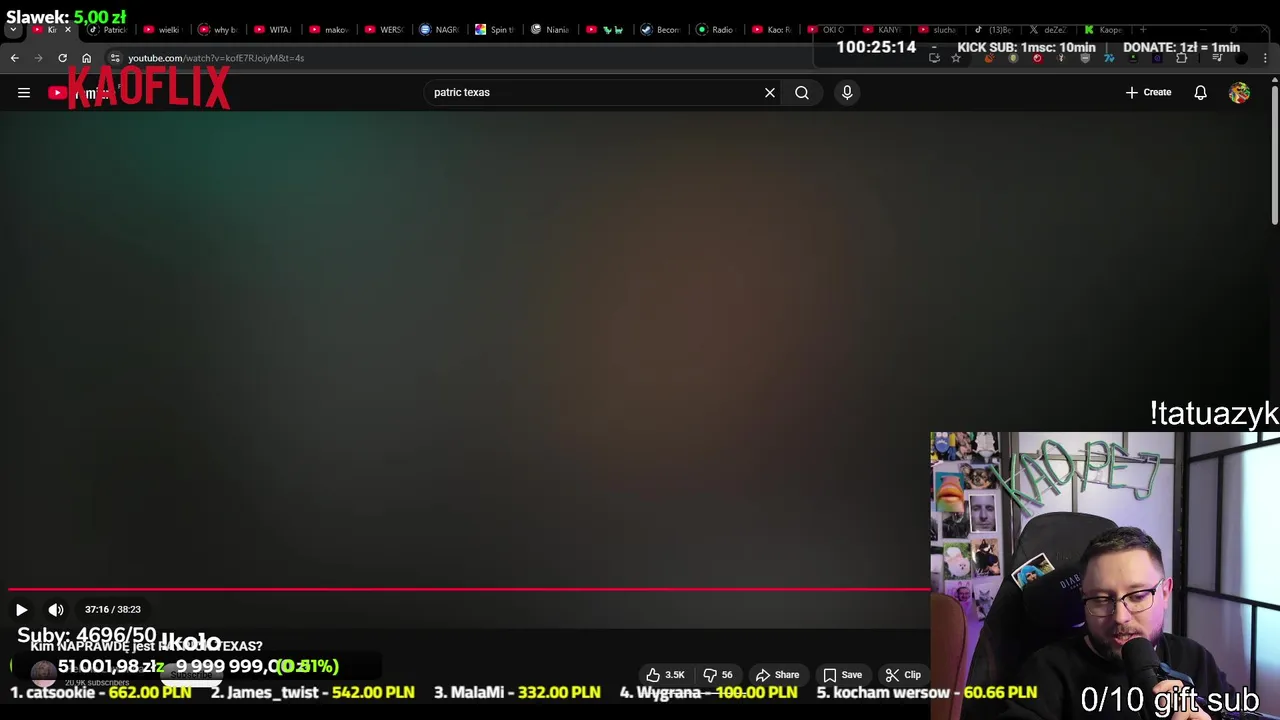Play the video

click(x=21, y=610)
